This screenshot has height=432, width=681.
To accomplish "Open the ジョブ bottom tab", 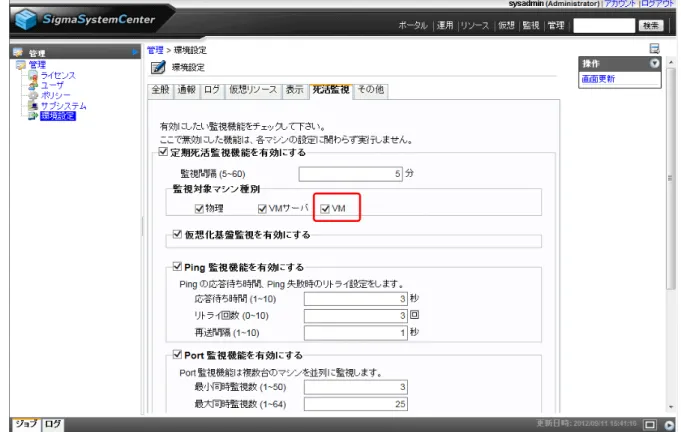I will [x=26, y=424].
